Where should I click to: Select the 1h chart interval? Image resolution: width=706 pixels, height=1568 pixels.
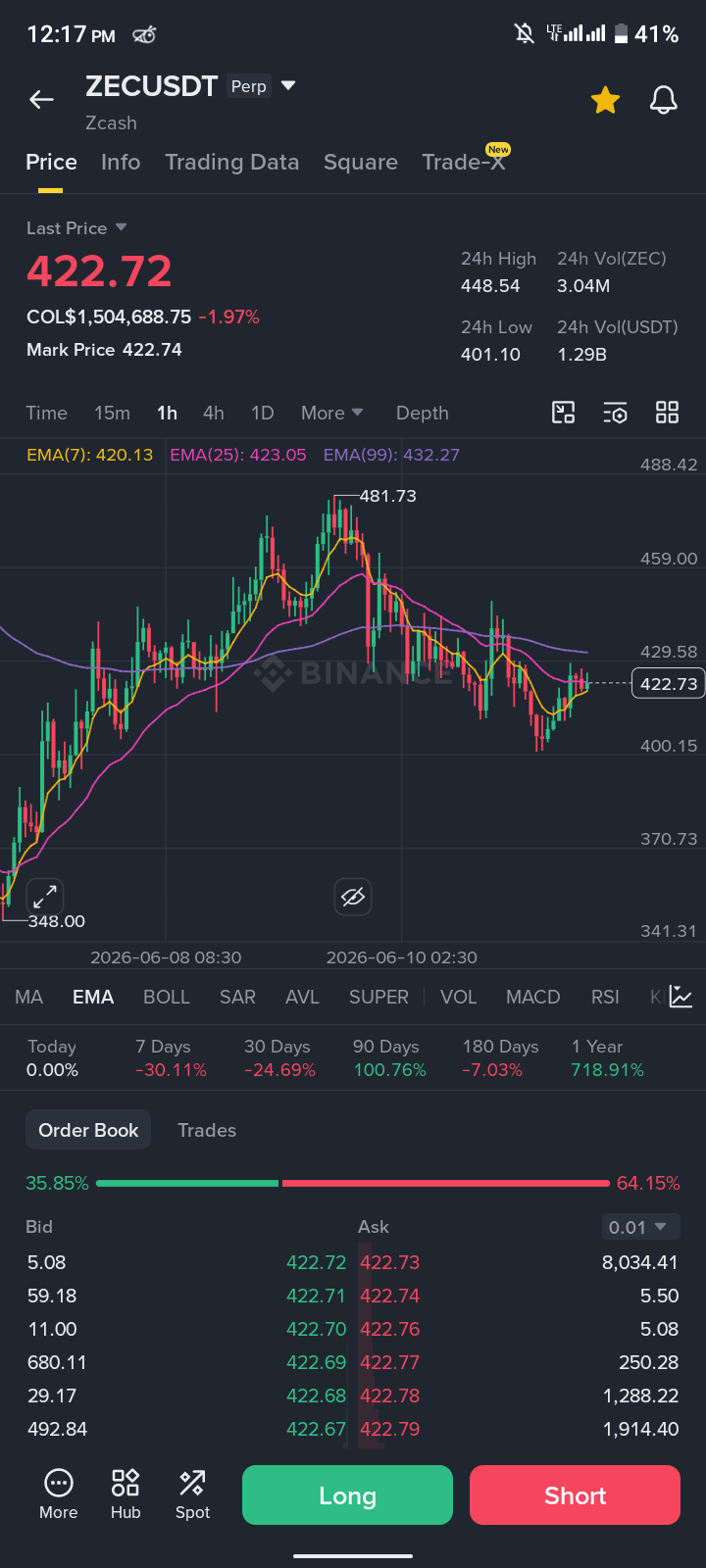tap(168, 414)
